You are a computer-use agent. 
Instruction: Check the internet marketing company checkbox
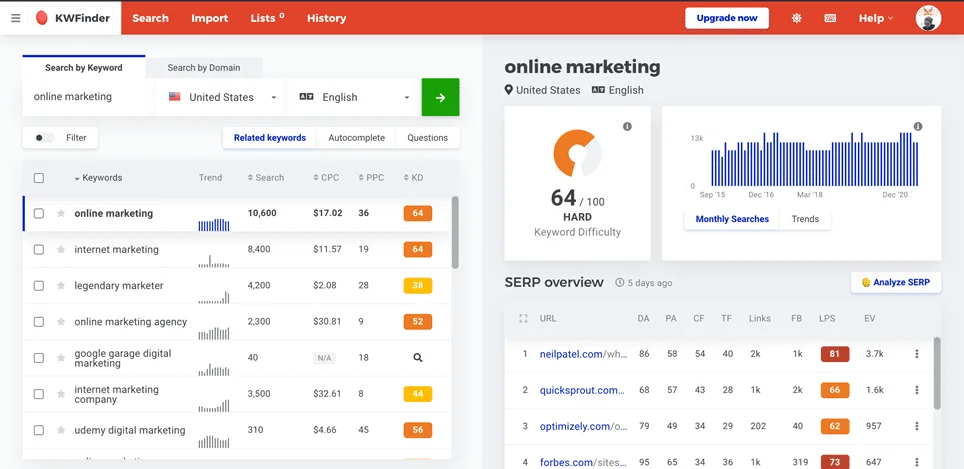(x=39, y=394)
